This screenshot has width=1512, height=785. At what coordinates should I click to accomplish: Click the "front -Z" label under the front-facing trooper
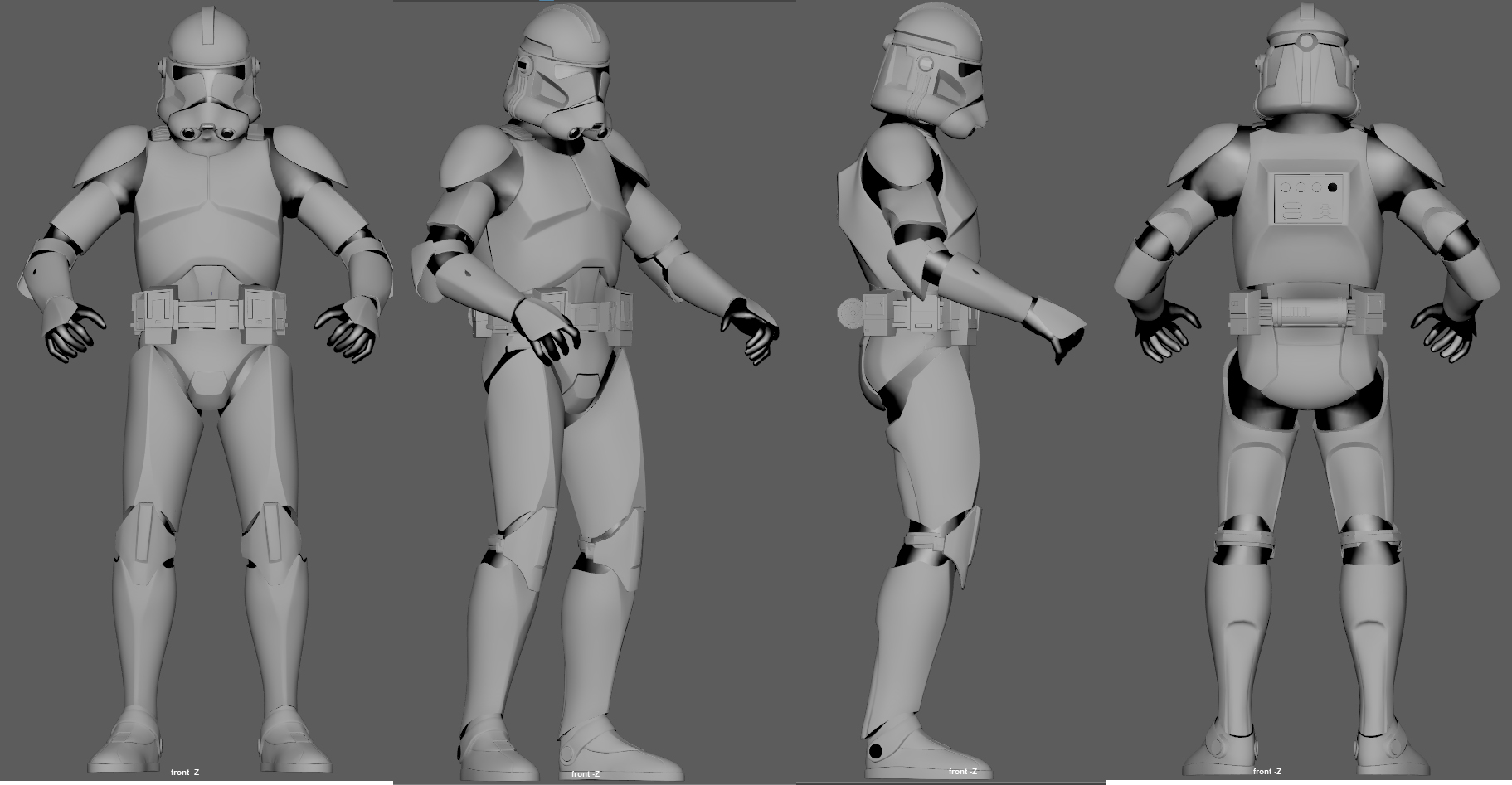(x=184, y=773)
